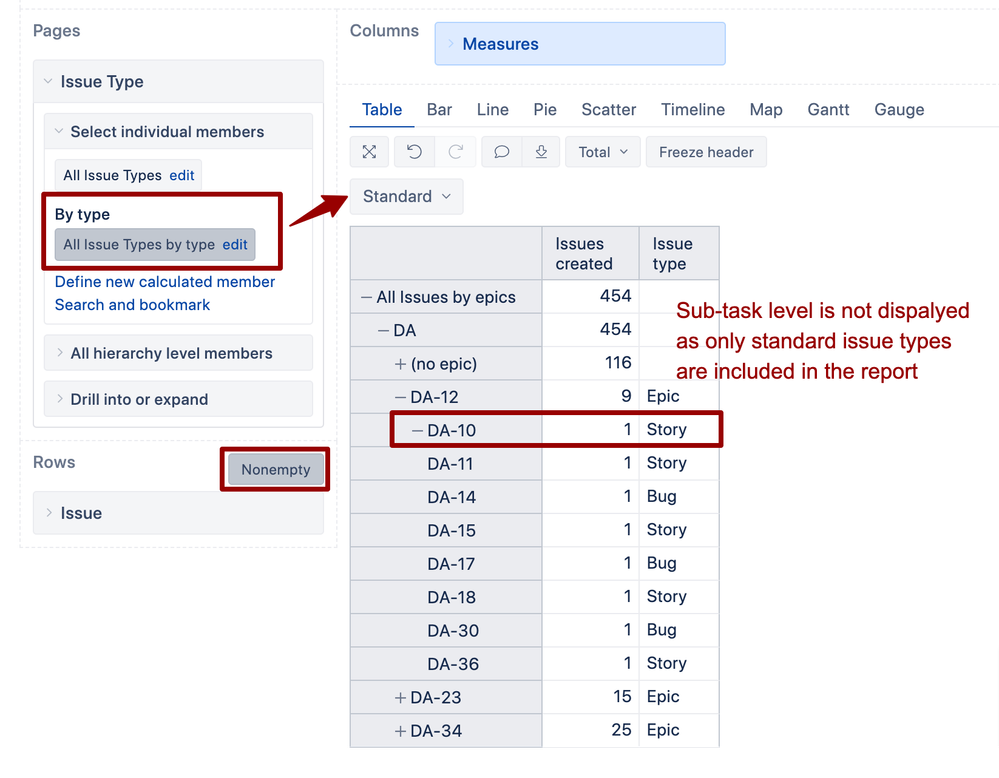The height and width of the screenshot is (778, 999).
Task: Collapse the DA project row
Action: tap(383, 330)
